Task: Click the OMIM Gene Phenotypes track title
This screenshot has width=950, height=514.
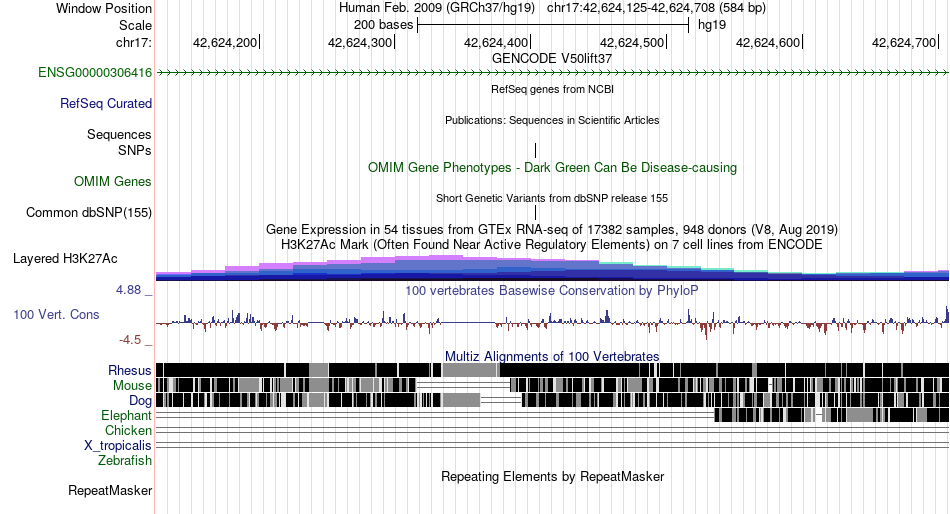Action: pyautogui.click(x=552, y=167)
